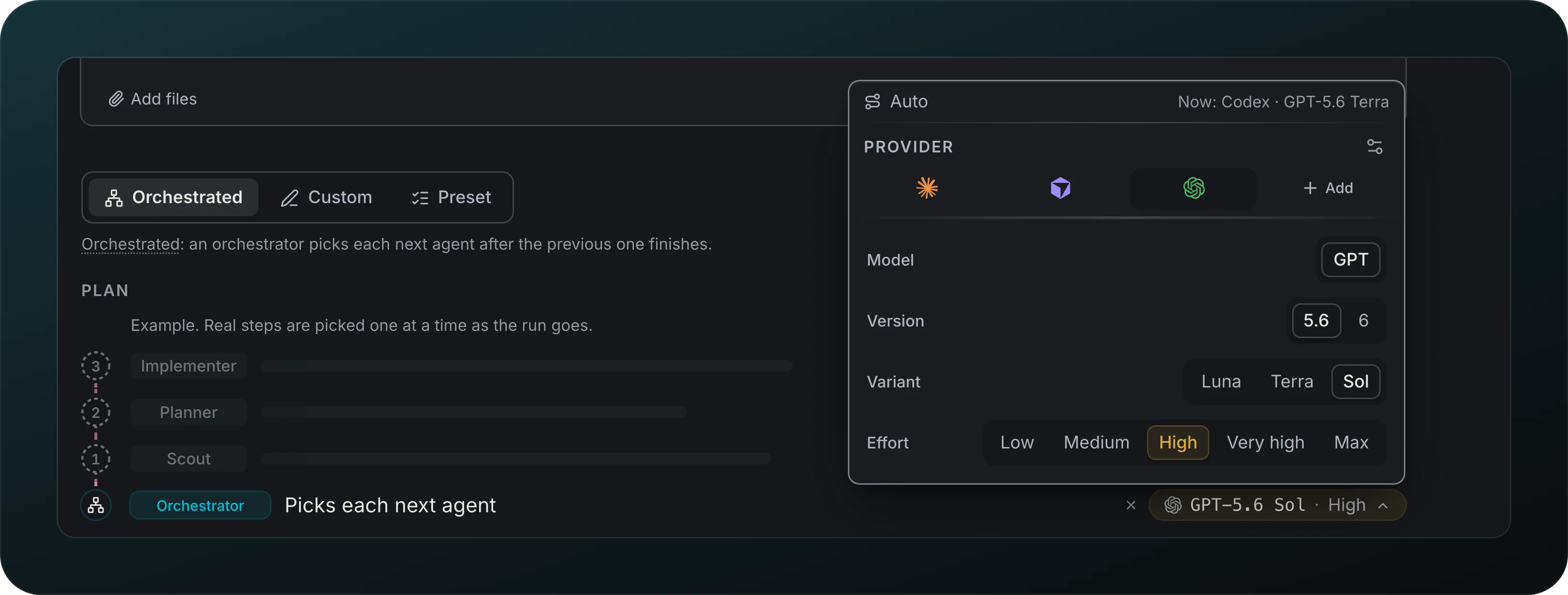The image size is (1568, 595).
Task: Switch to the Orchestrated mode tab
Action: 173,197
